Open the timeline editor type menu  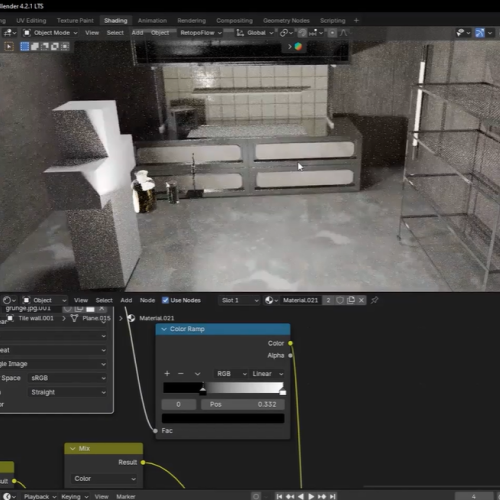9,496
